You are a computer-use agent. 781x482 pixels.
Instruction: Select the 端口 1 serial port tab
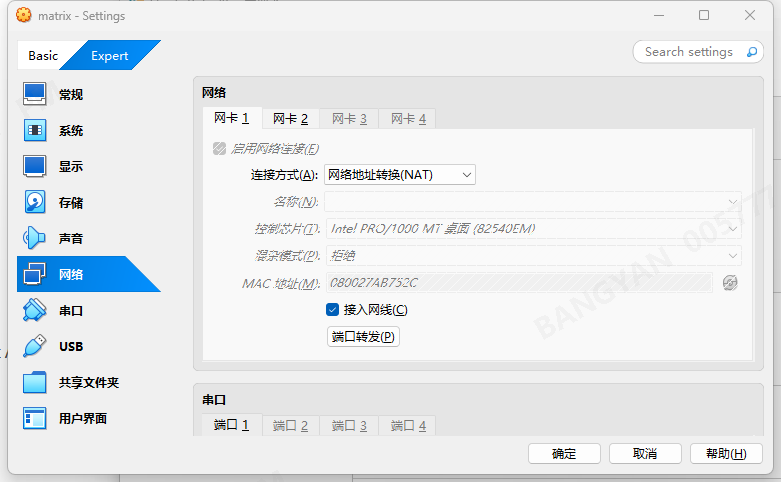tap(232, 425)
